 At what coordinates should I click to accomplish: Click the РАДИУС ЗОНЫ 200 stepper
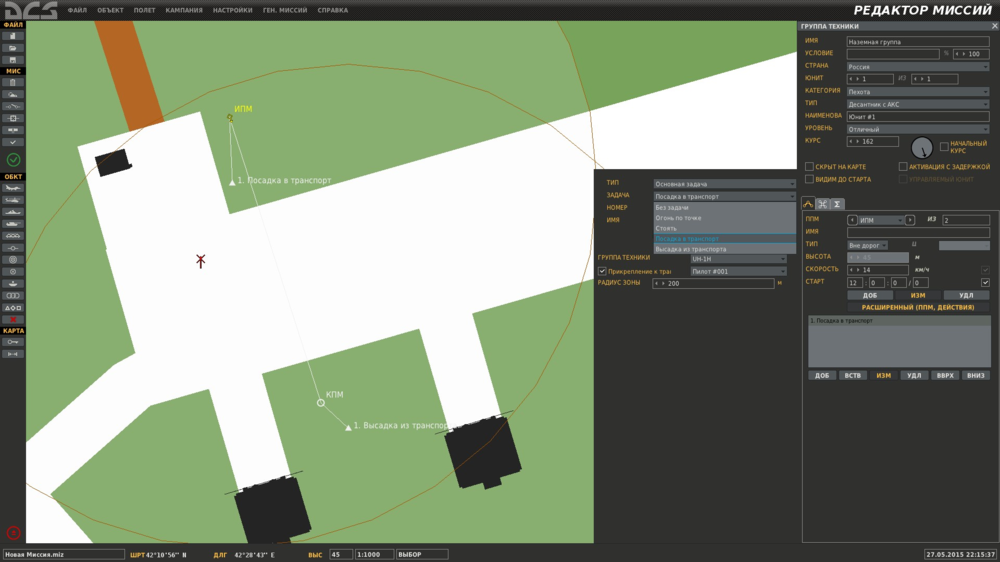pos(713,283)
